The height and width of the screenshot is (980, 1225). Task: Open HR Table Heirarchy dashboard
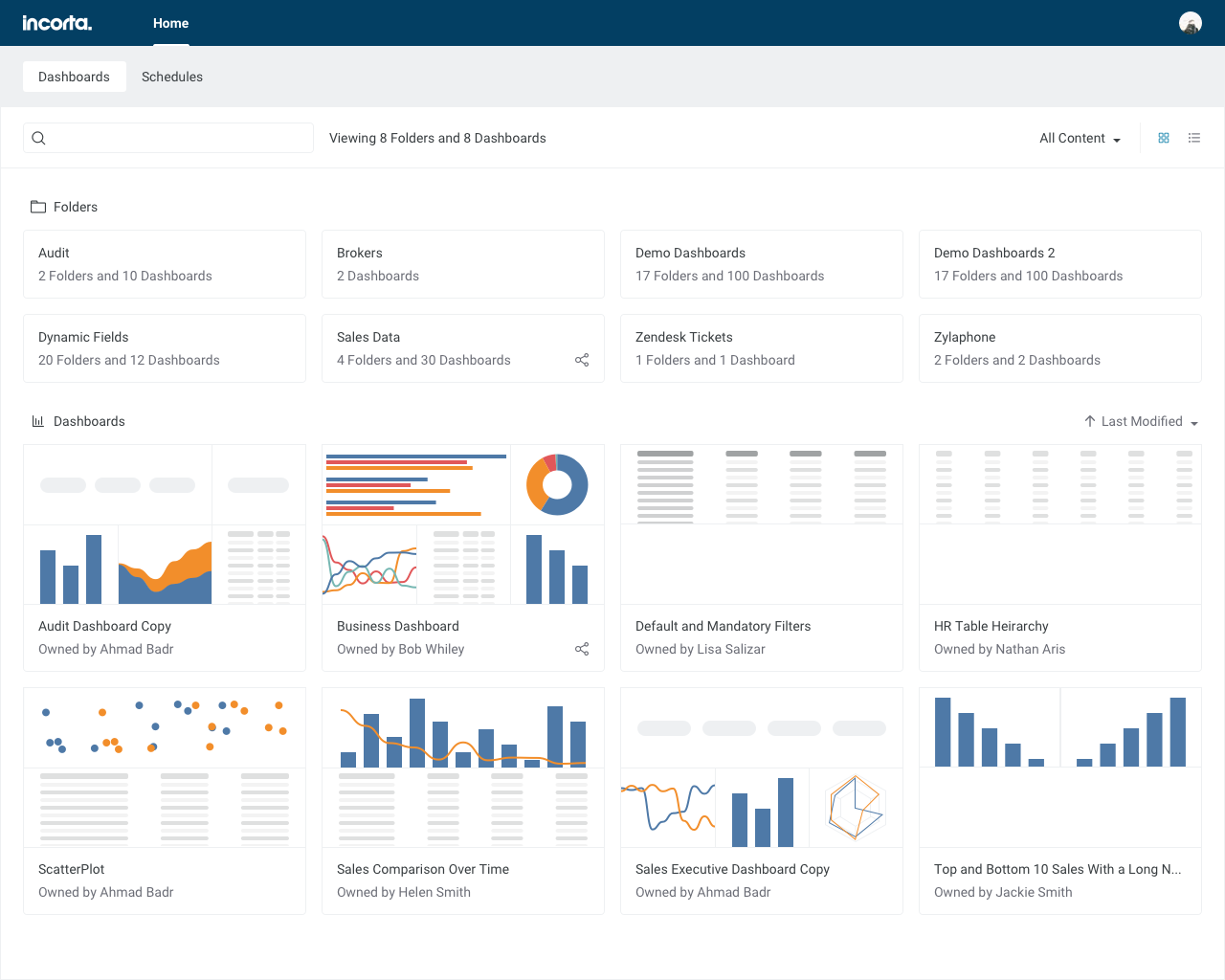click(x=1060, y=558)
